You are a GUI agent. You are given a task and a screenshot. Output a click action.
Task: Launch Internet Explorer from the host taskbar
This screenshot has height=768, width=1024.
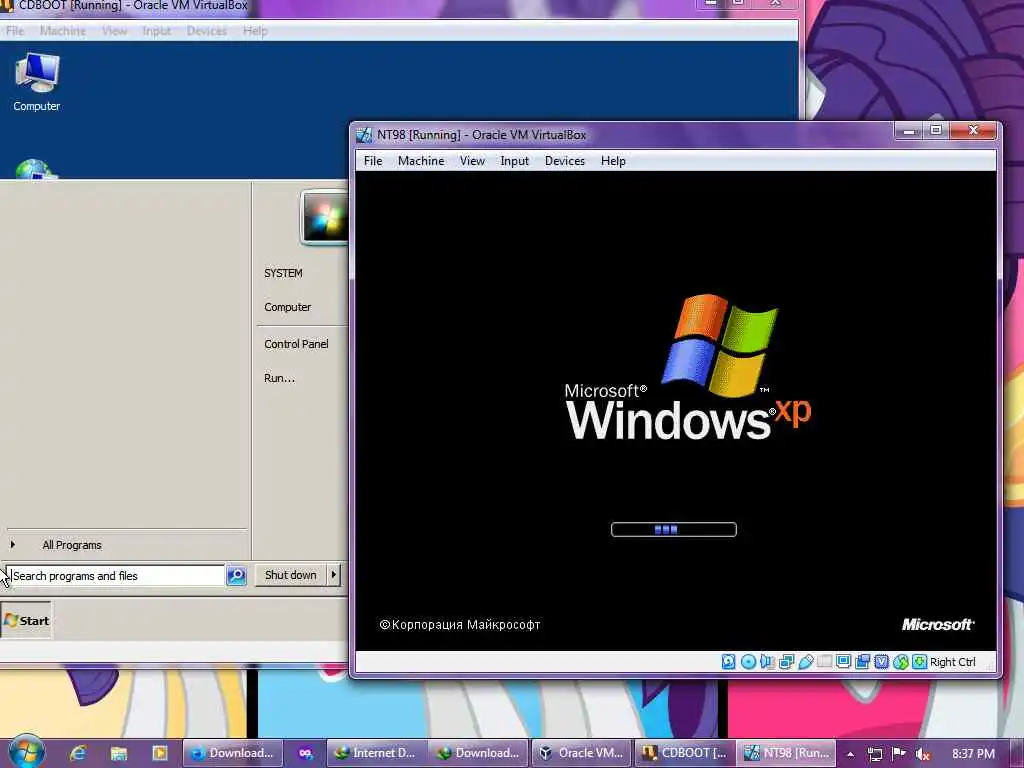(78, 753)
